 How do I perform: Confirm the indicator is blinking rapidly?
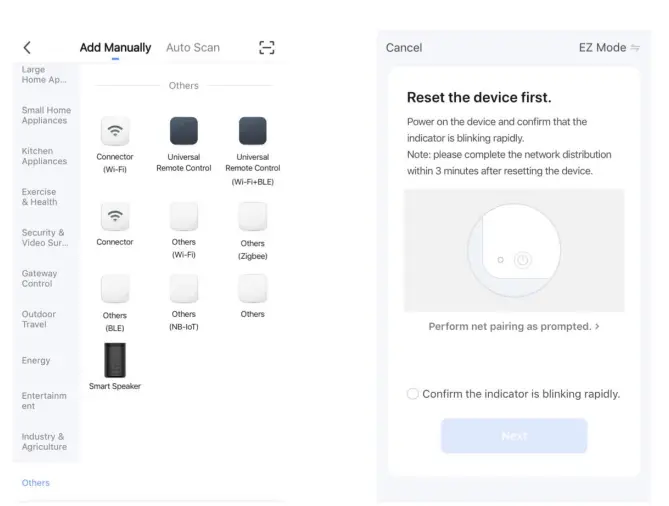[x=413, y=394]
